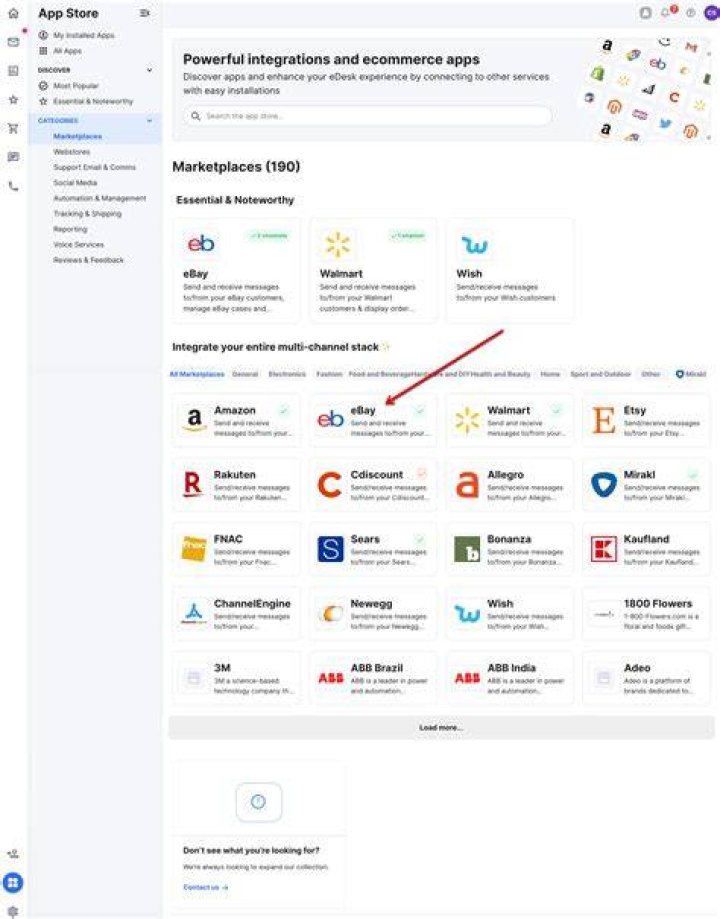This screenshot has height=919, width=720.
Task: Open the home icon in left rail
Action: pos(13,13)
